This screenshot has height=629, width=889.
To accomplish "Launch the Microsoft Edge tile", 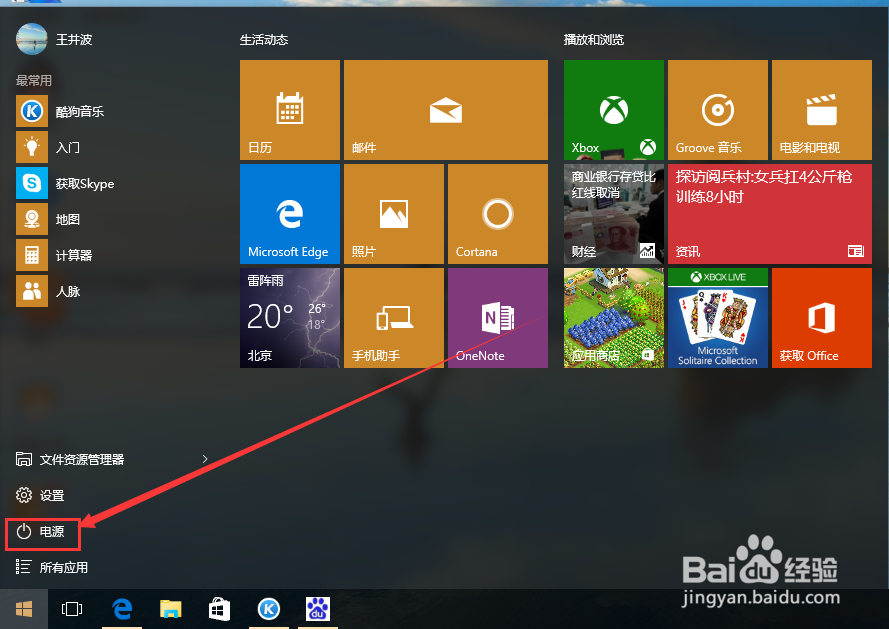I will click(290, 214).
